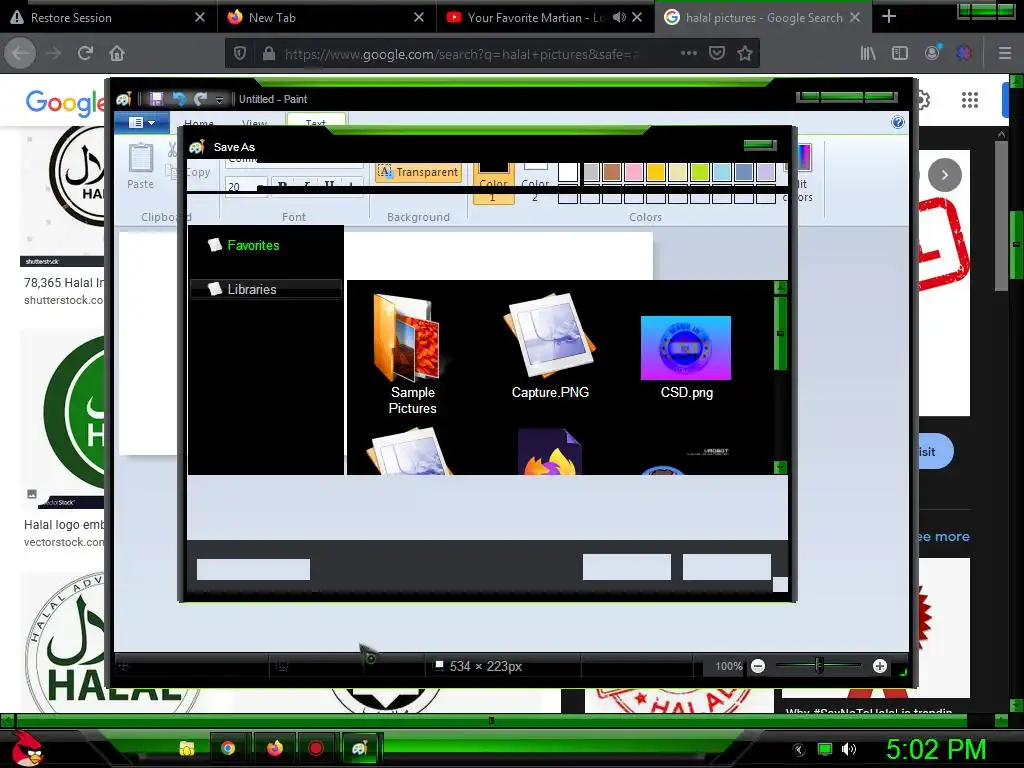Click the tracking protection shield icon
Image resolution: width=1024 pixels, height=768 pixels.
click(x=240, y=54)
